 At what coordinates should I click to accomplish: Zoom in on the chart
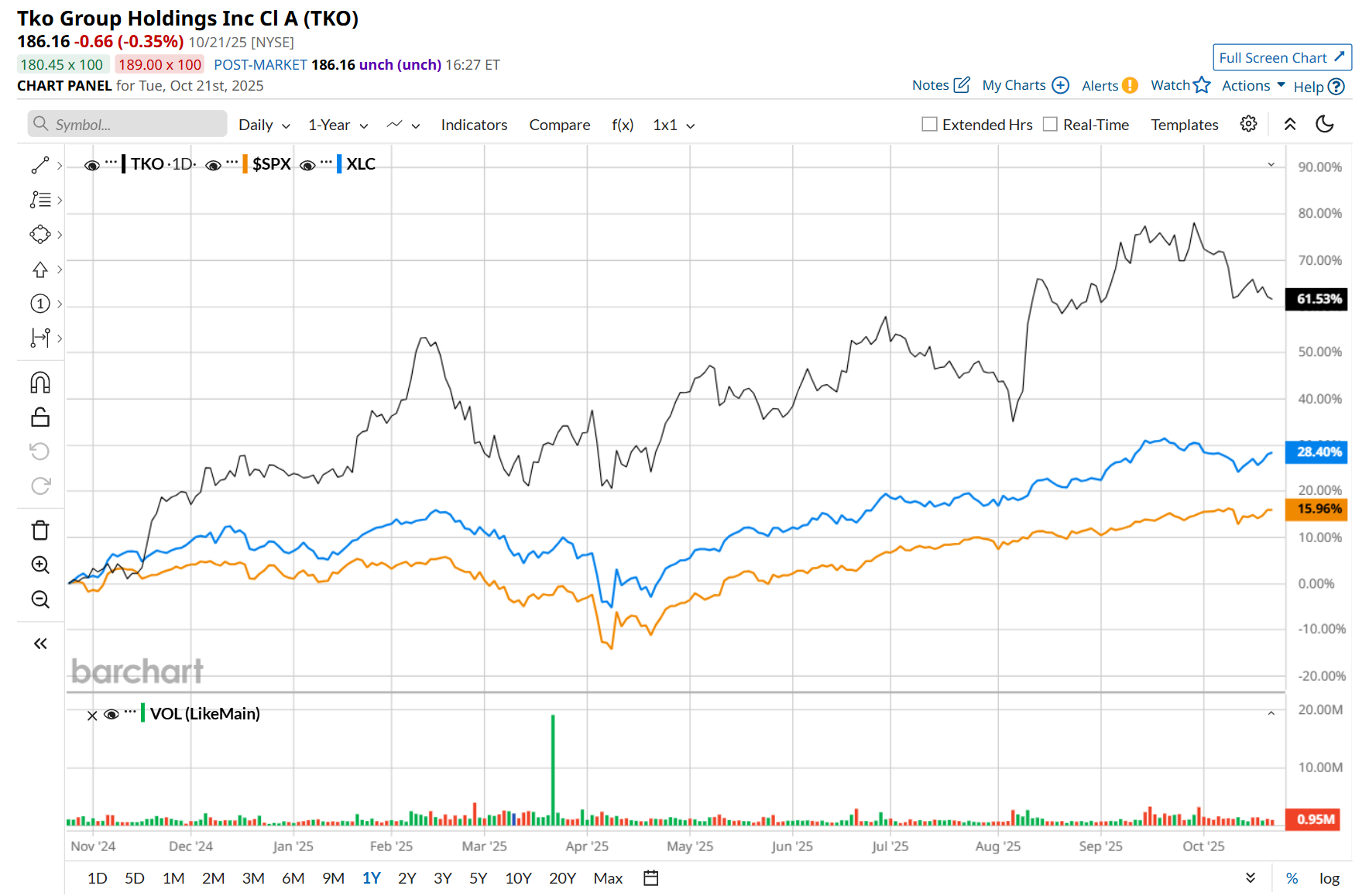click(40, 565)
